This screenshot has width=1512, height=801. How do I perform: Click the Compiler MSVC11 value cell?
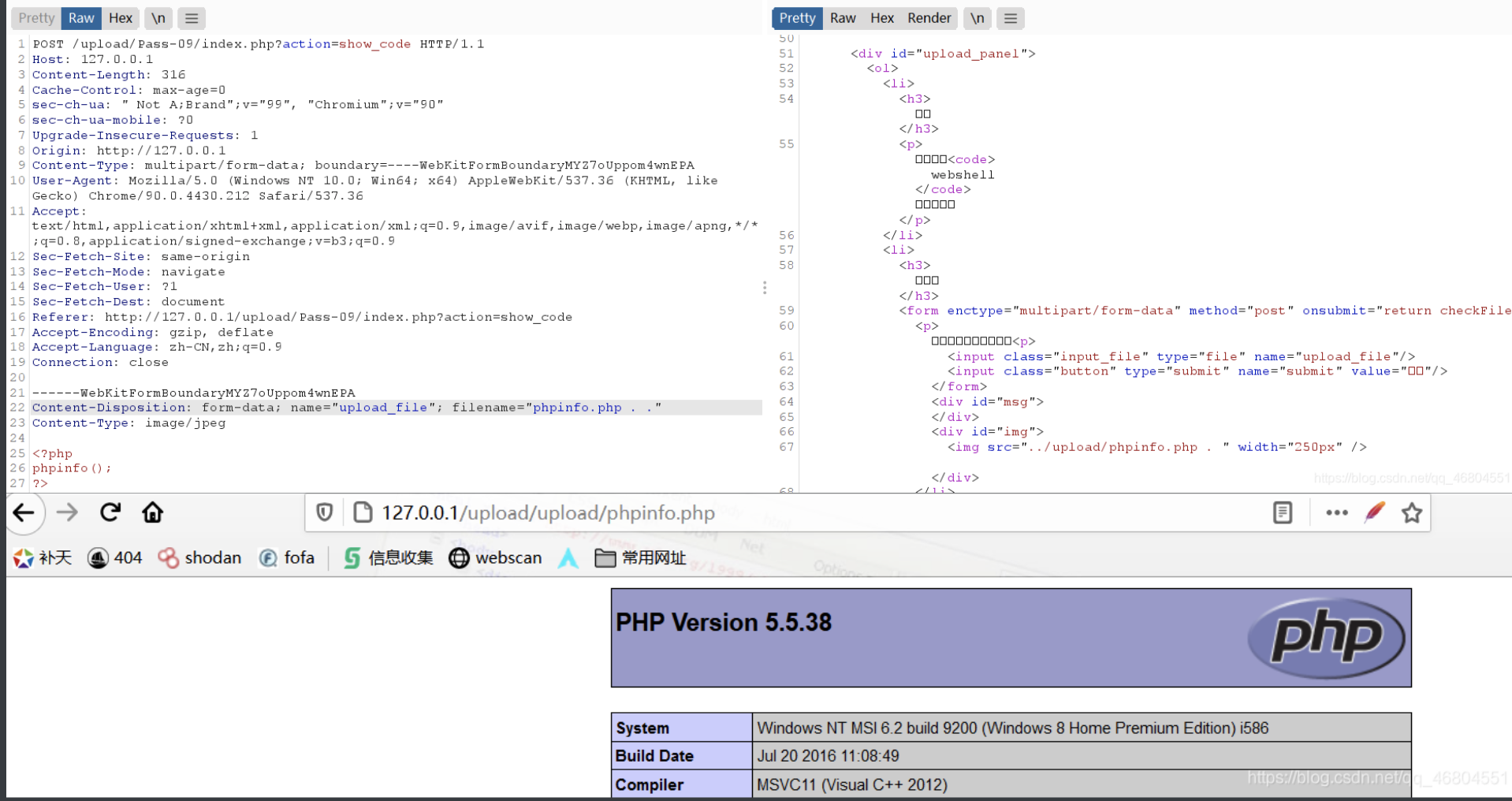point(1082,784)
